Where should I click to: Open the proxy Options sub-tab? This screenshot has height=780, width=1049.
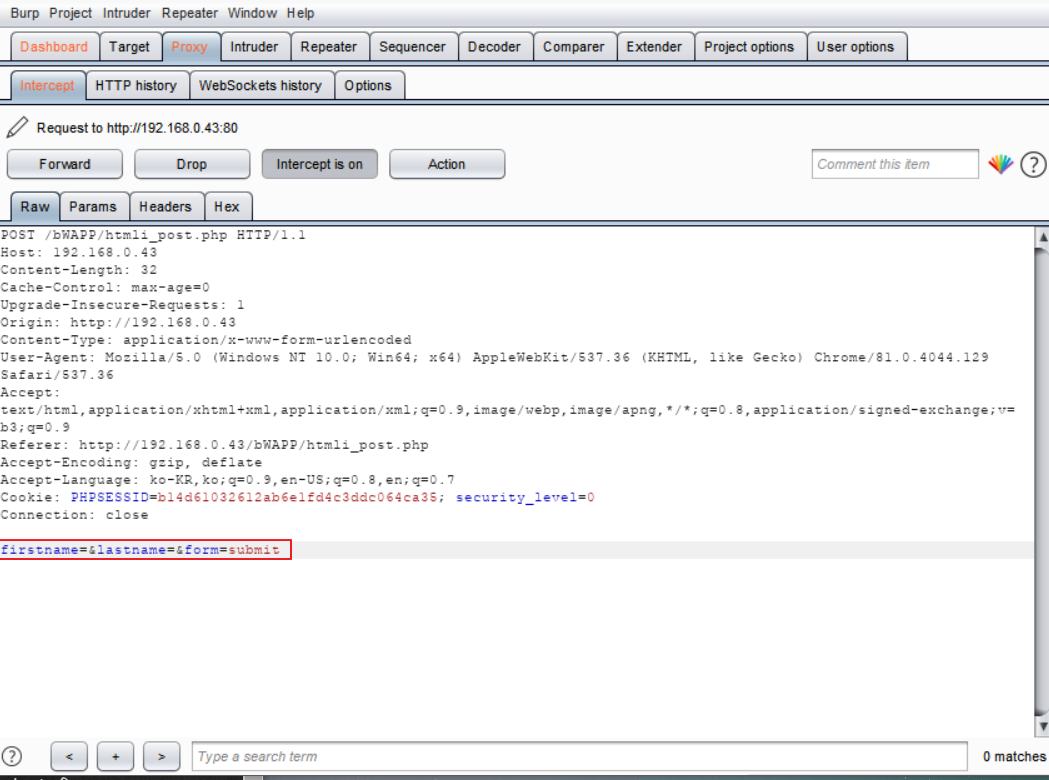pyautogui.click(x=368, y=86)
